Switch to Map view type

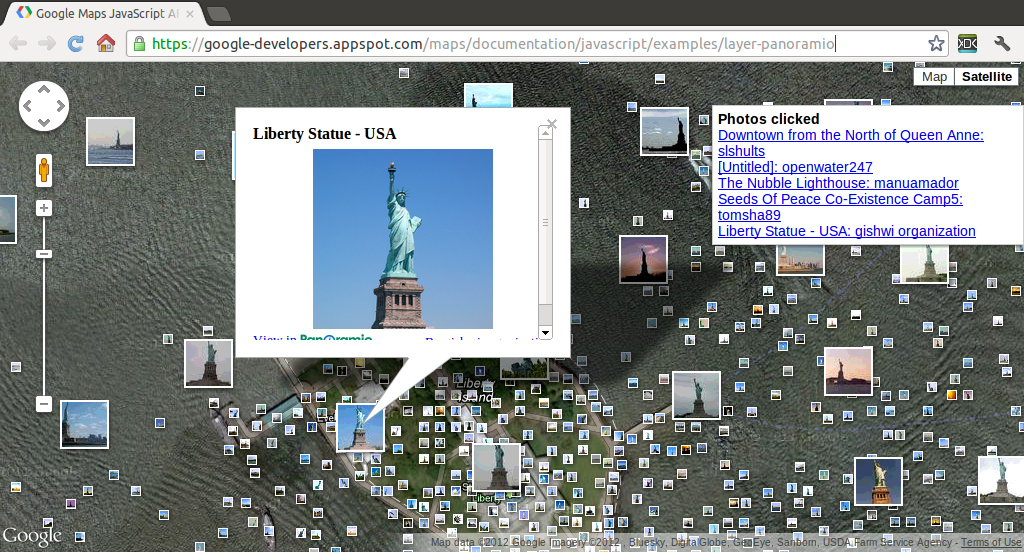coord(934,77)
